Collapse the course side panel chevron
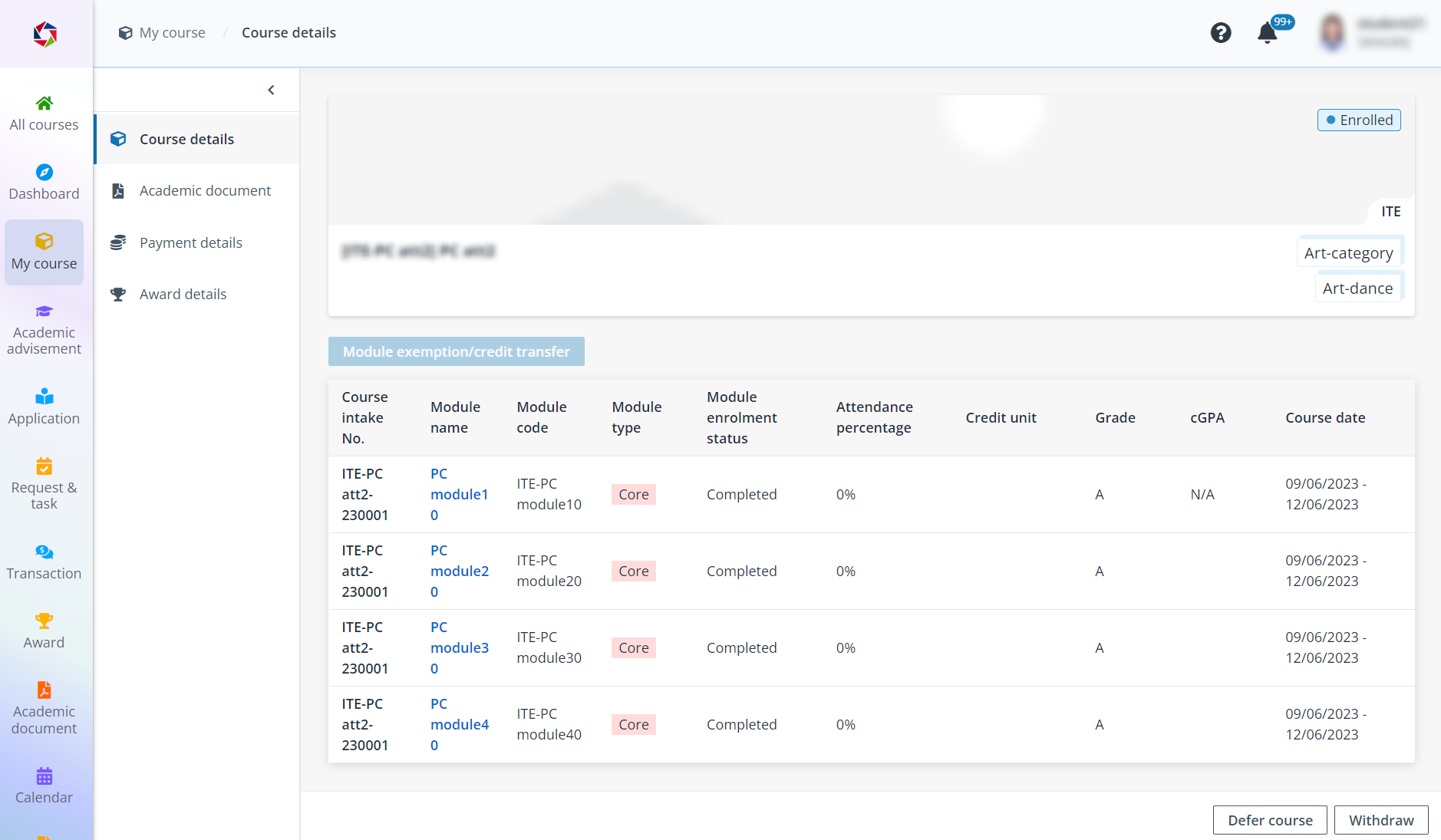The height and width of the screenshot is (840, 1441). point(271,91)
